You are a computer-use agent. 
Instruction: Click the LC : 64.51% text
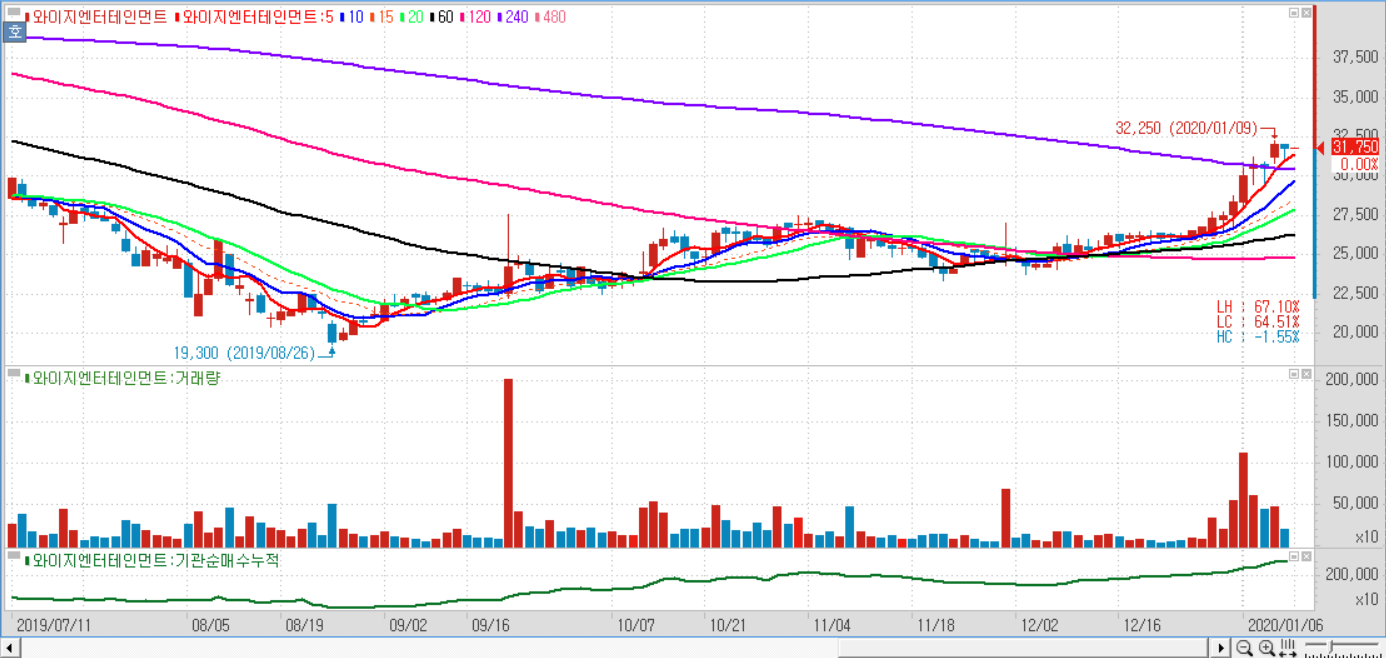pyautogui.click(x=1258, y=321)
